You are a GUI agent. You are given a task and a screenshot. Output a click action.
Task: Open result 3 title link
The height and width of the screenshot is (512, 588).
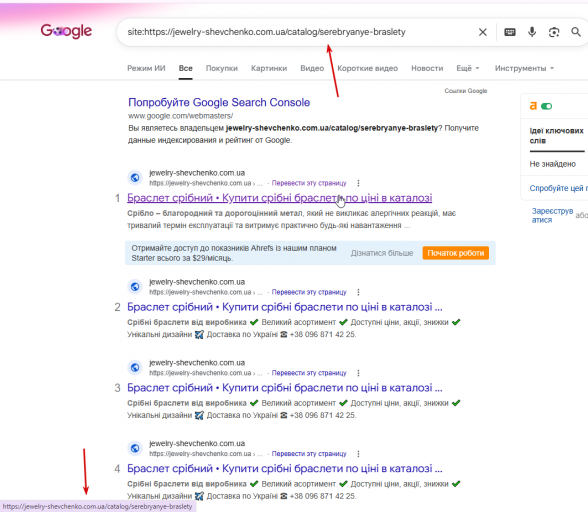[285, 387]
